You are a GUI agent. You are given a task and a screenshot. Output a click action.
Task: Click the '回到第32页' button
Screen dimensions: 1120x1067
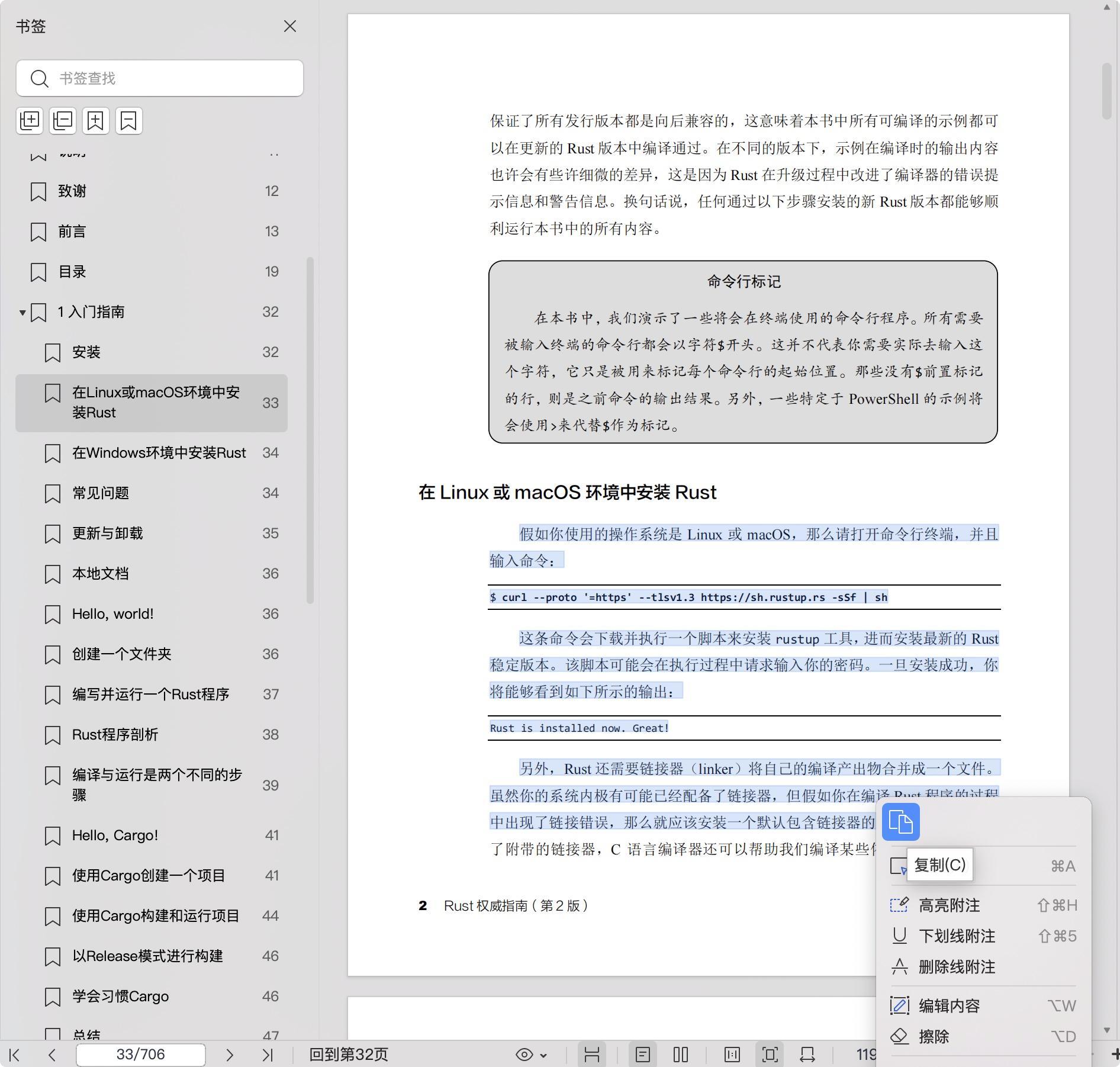349,1055
